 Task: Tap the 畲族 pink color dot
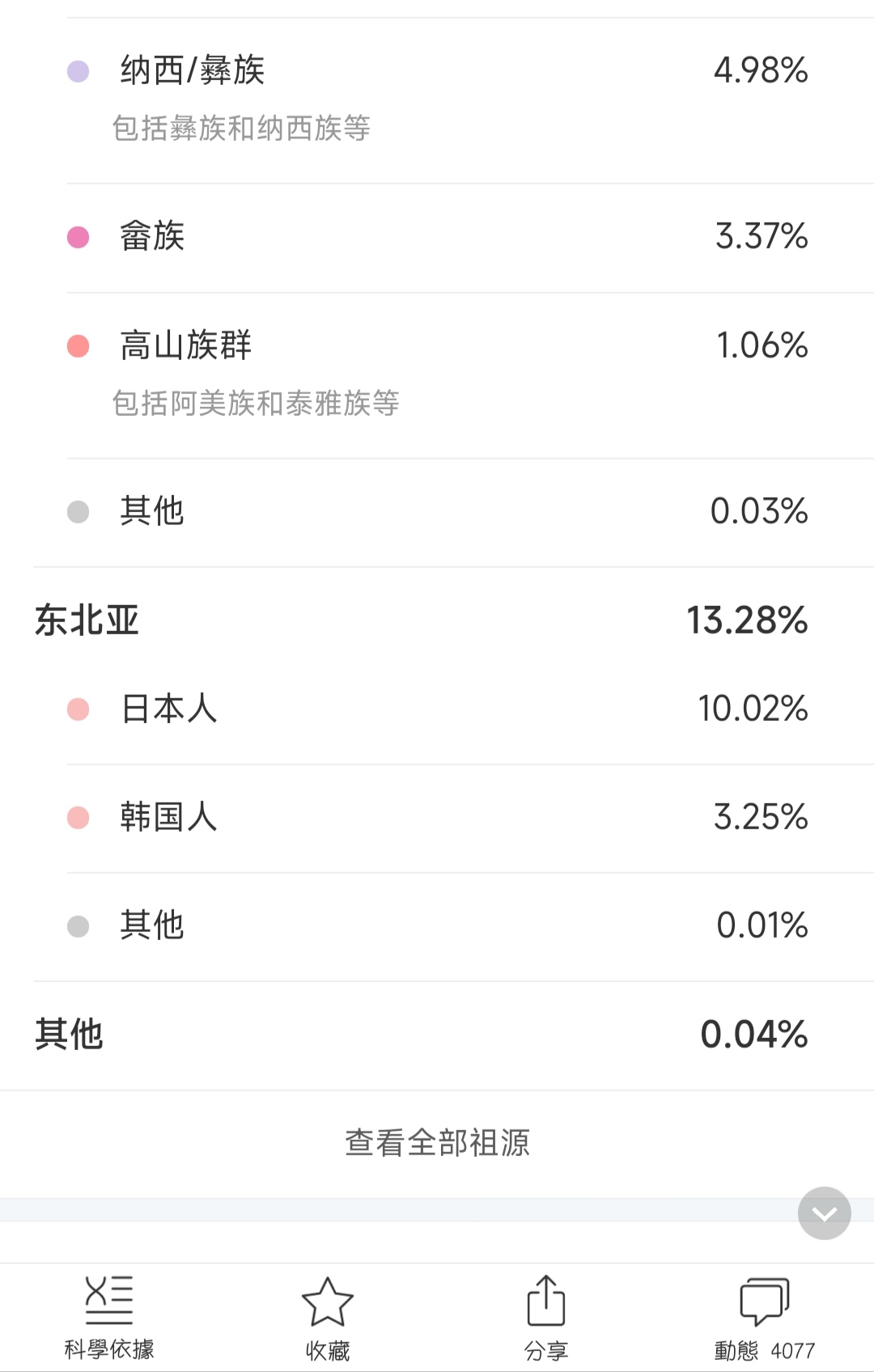(x=78, y=237)
